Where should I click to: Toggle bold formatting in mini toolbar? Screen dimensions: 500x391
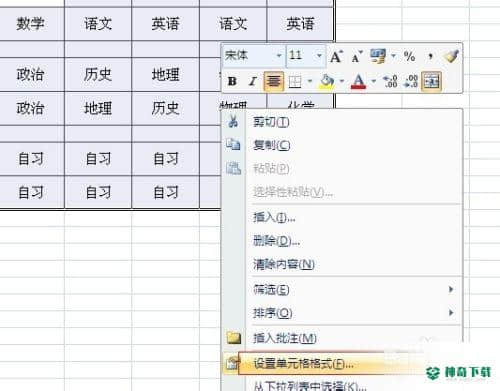click(232, 81)
